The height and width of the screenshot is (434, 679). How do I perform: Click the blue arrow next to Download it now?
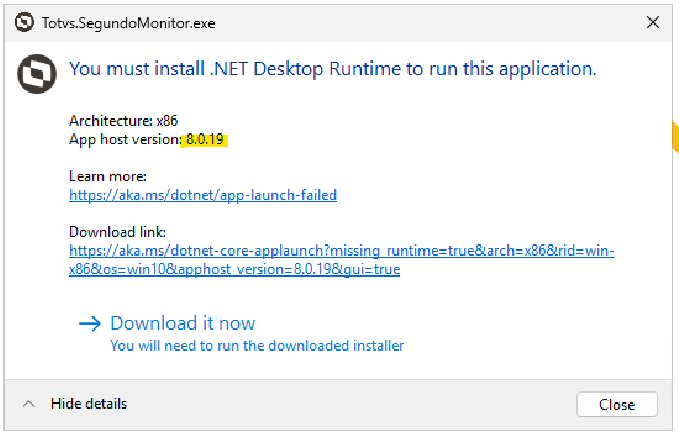(x=90, y=323)
